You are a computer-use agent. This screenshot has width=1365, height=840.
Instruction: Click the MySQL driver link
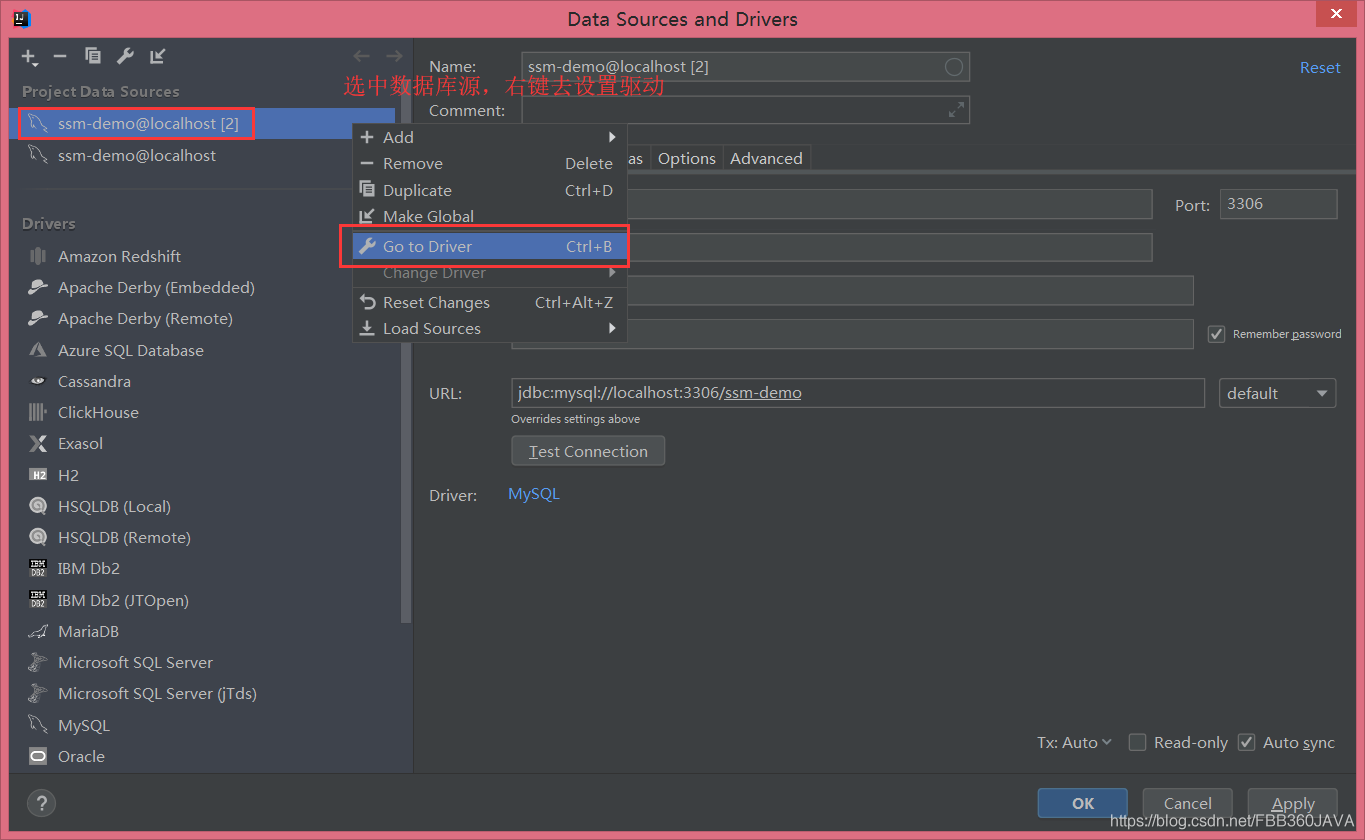(534, 494)
